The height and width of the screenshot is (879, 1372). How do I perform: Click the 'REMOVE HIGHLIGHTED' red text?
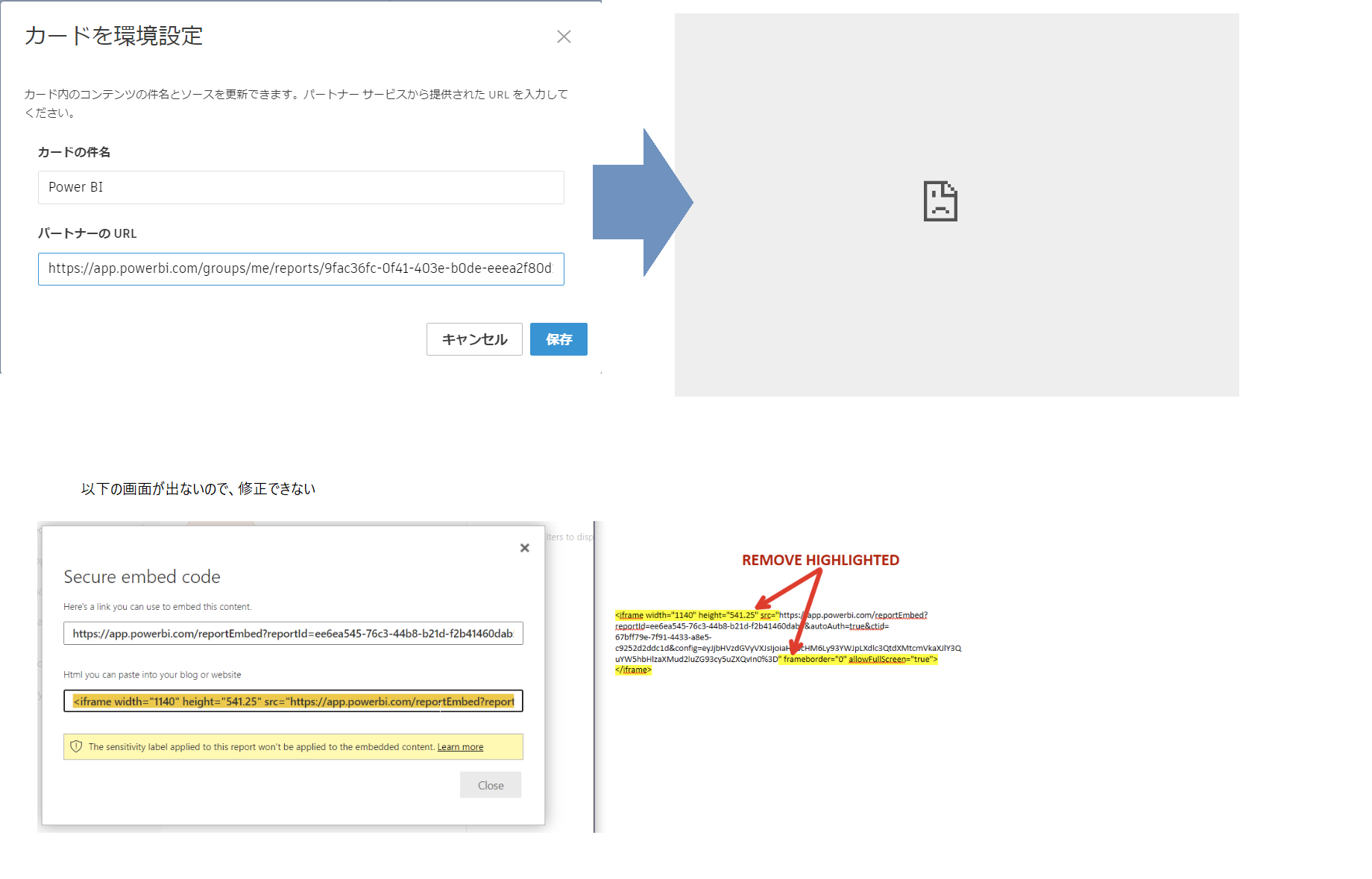(x=820, y=560)
